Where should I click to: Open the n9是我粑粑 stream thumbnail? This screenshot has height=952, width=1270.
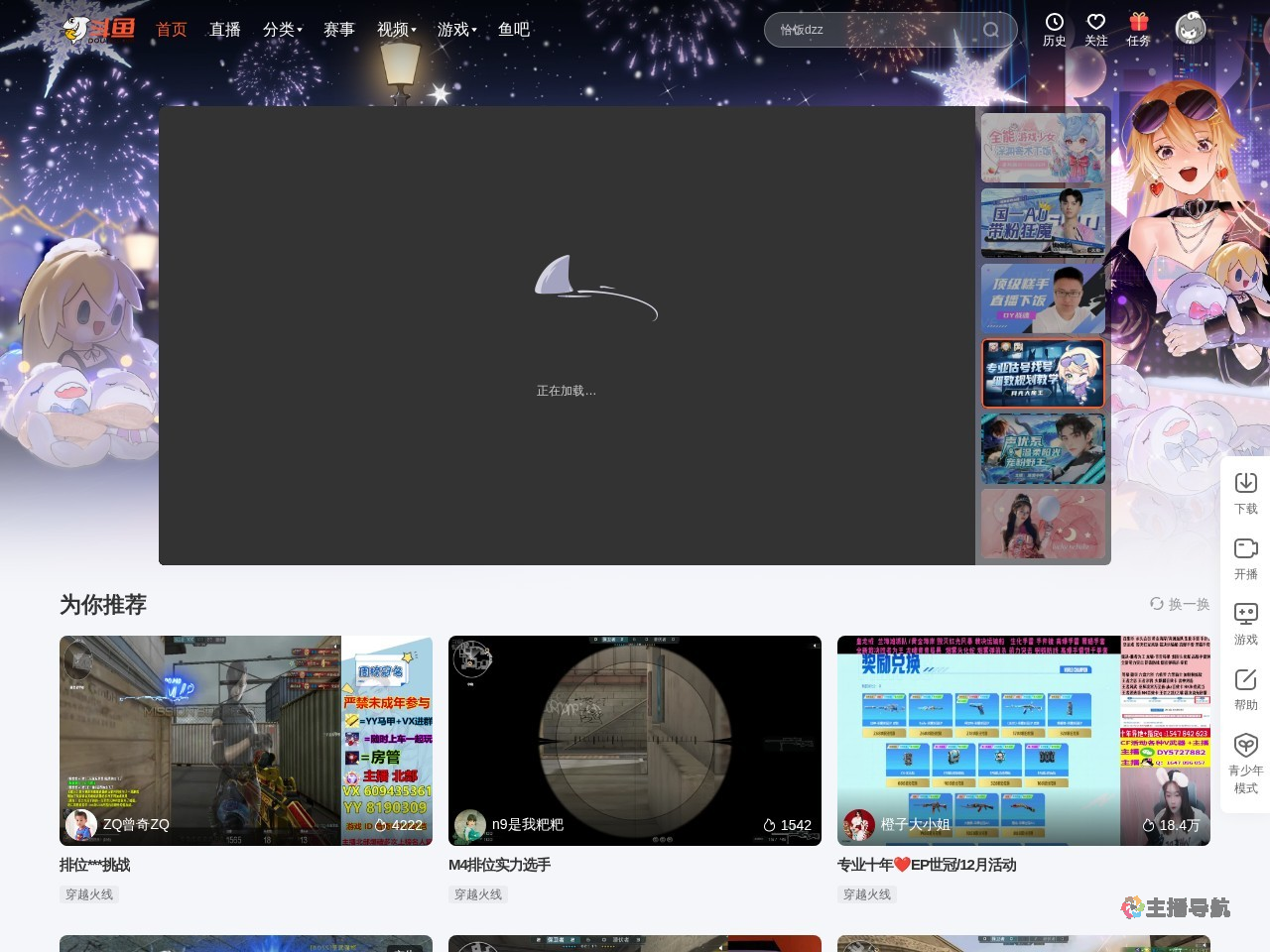(635, 740)
